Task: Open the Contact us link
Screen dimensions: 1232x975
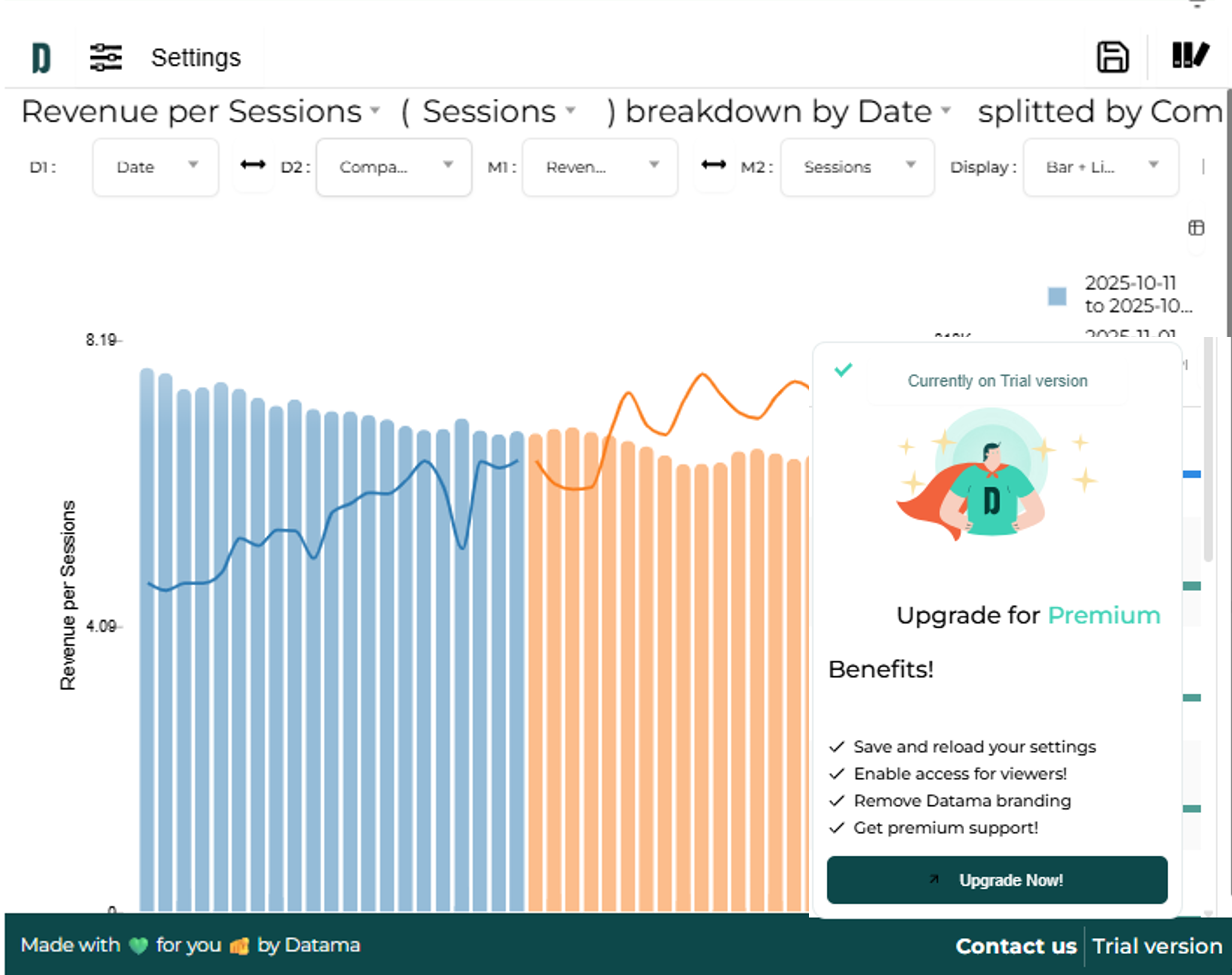Action: [1016, 946]
